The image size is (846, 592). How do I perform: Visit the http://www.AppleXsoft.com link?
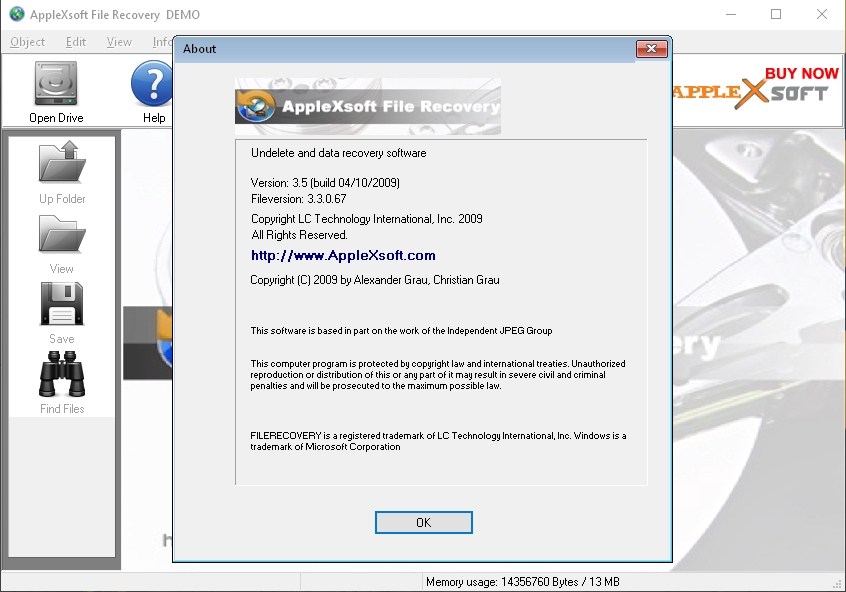343,255
